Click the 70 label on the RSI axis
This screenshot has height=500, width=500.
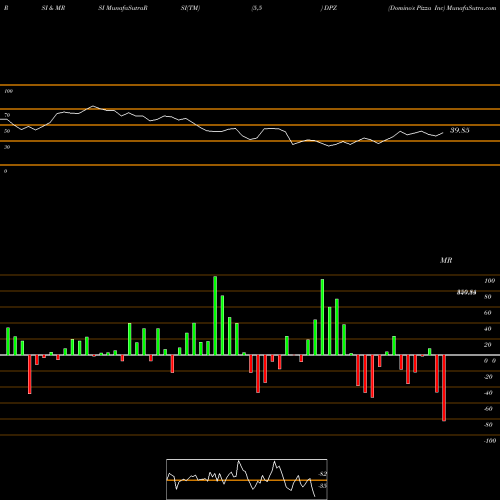7,115
